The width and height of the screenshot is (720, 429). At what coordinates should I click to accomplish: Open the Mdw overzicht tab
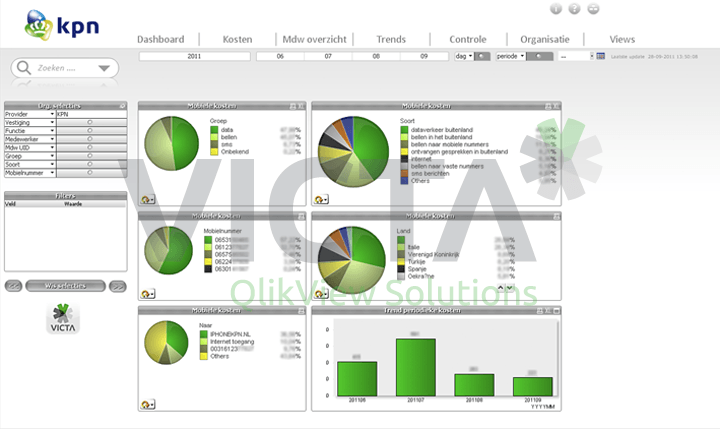(x=315, y=40)
